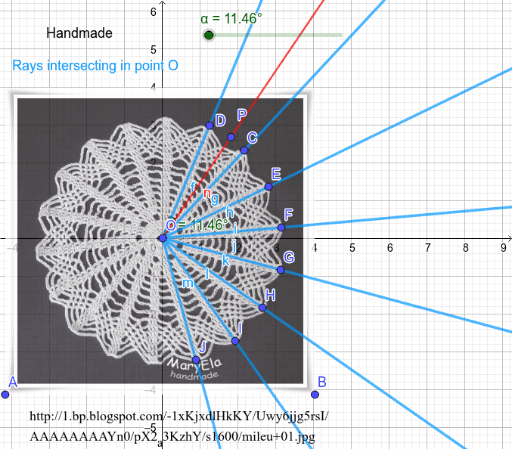Viewport: 512px width, 449px height.
Task: Click the "Handmade" title text
Action: (79, 33)
